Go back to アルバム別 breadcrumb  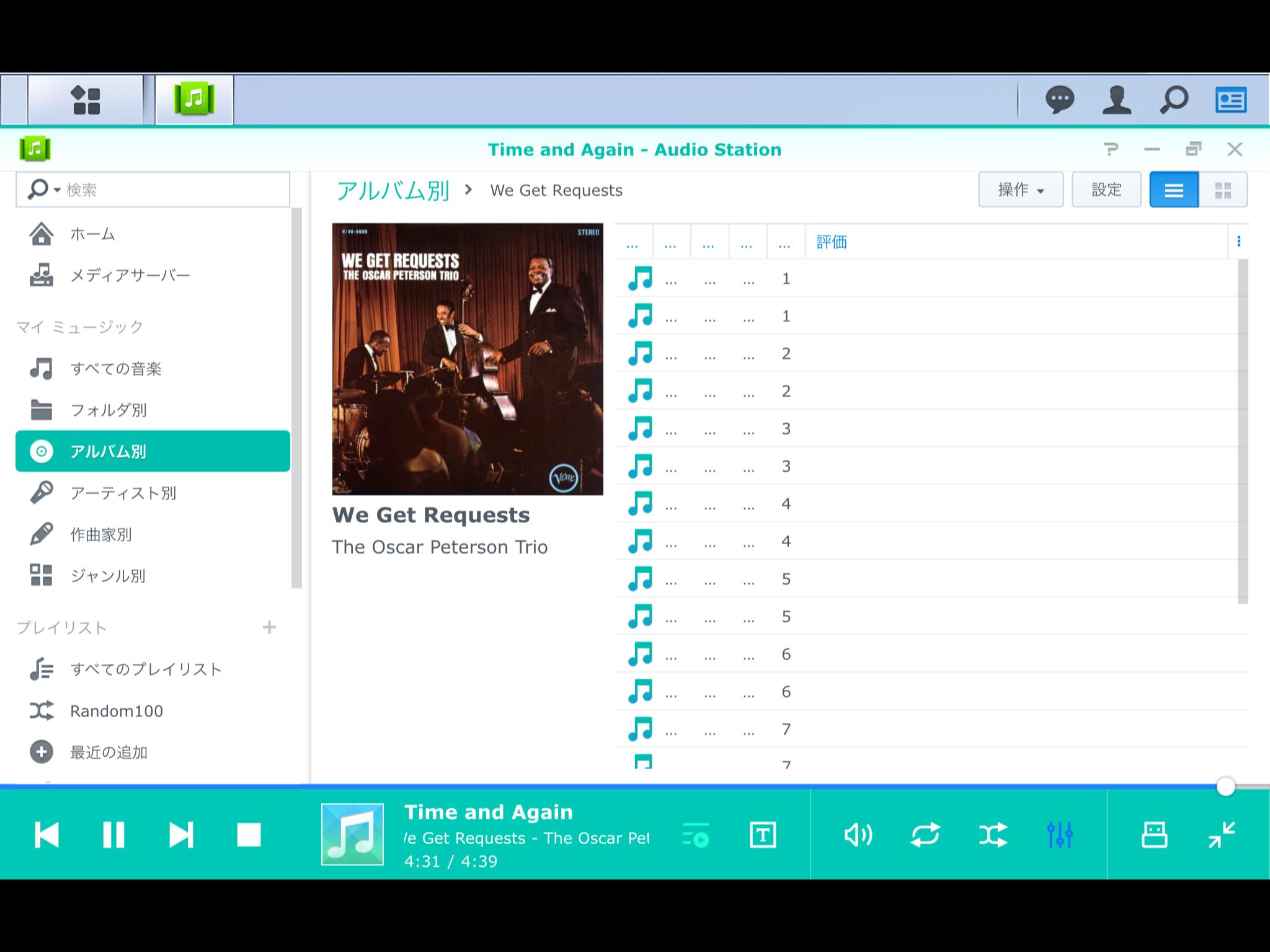pos(393,190)
